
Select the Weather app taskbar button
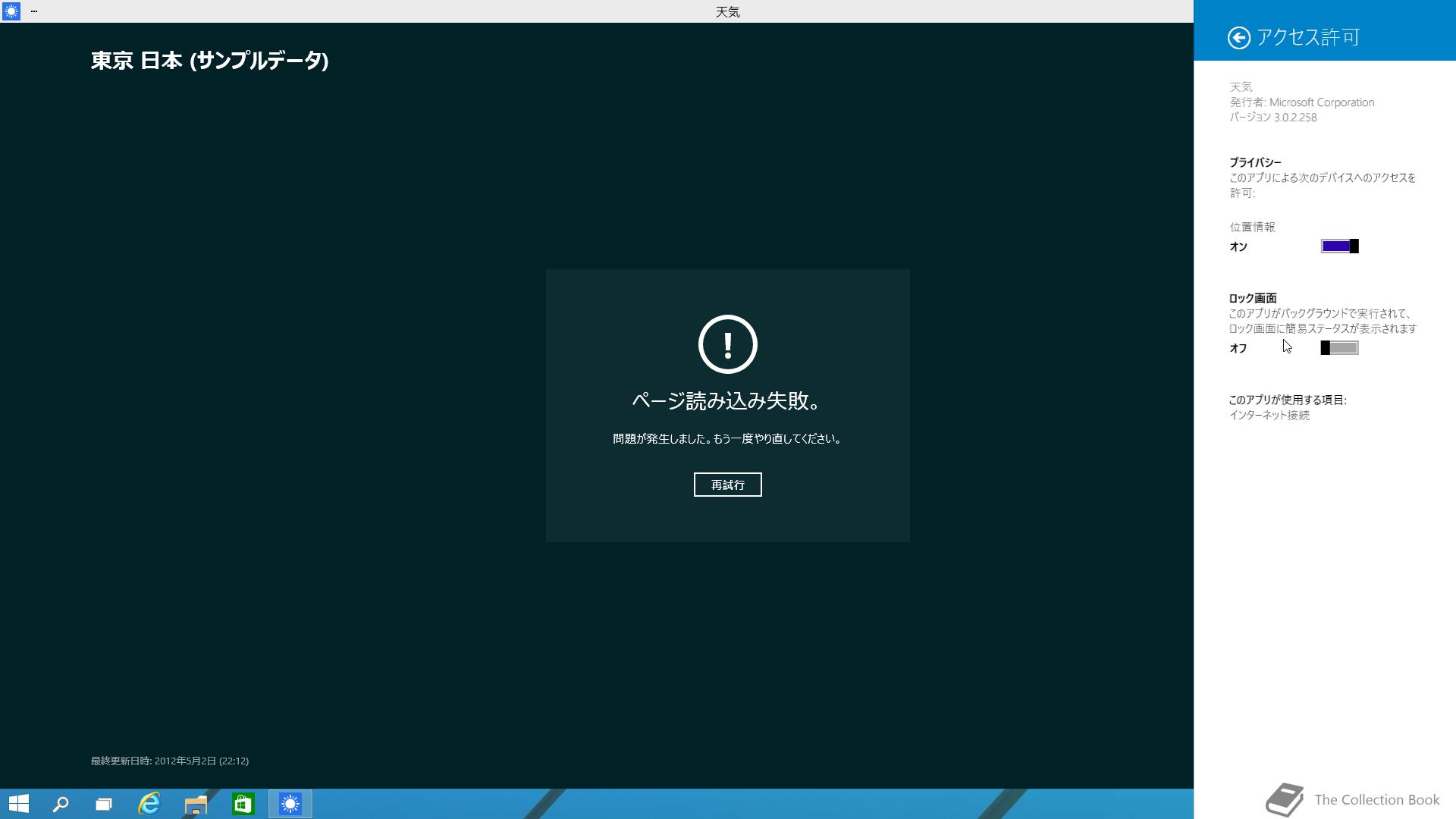[290, 804]
